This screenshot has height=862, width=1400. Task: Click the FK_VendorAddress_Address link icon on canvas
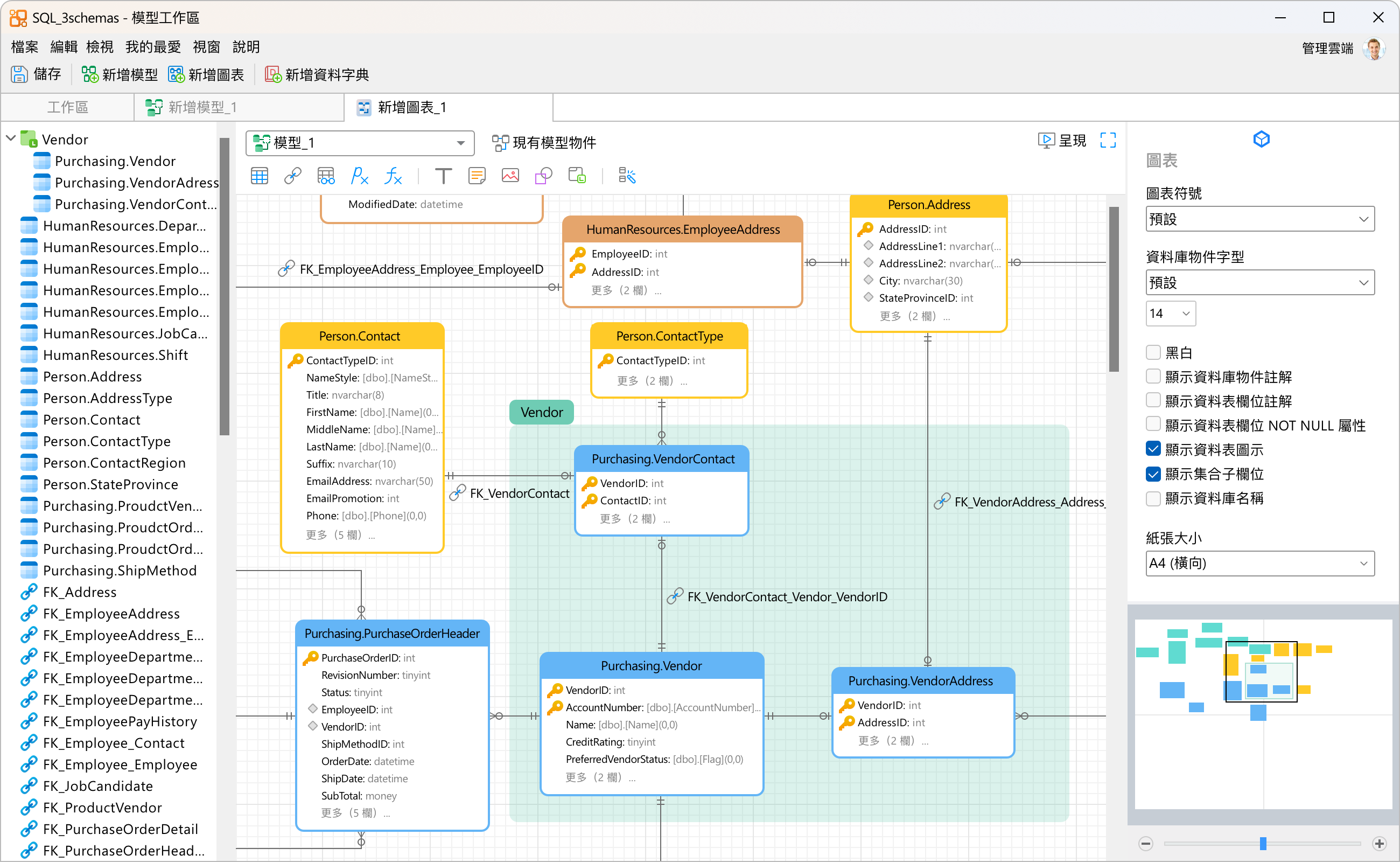coord(942,502)
